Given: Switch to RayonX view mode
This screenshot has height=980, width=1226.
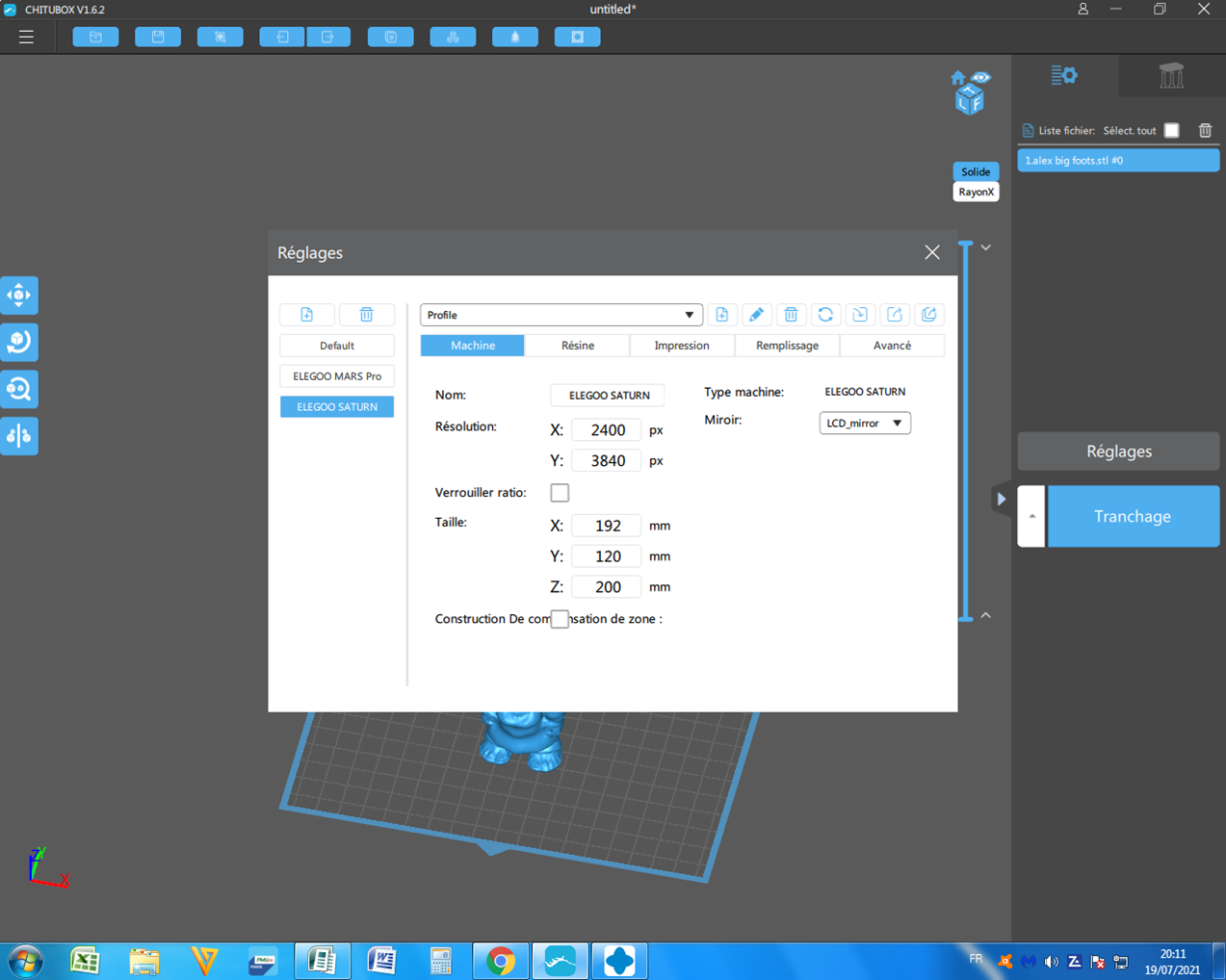Looking at the screenshot, I should [x=976, y=192].
